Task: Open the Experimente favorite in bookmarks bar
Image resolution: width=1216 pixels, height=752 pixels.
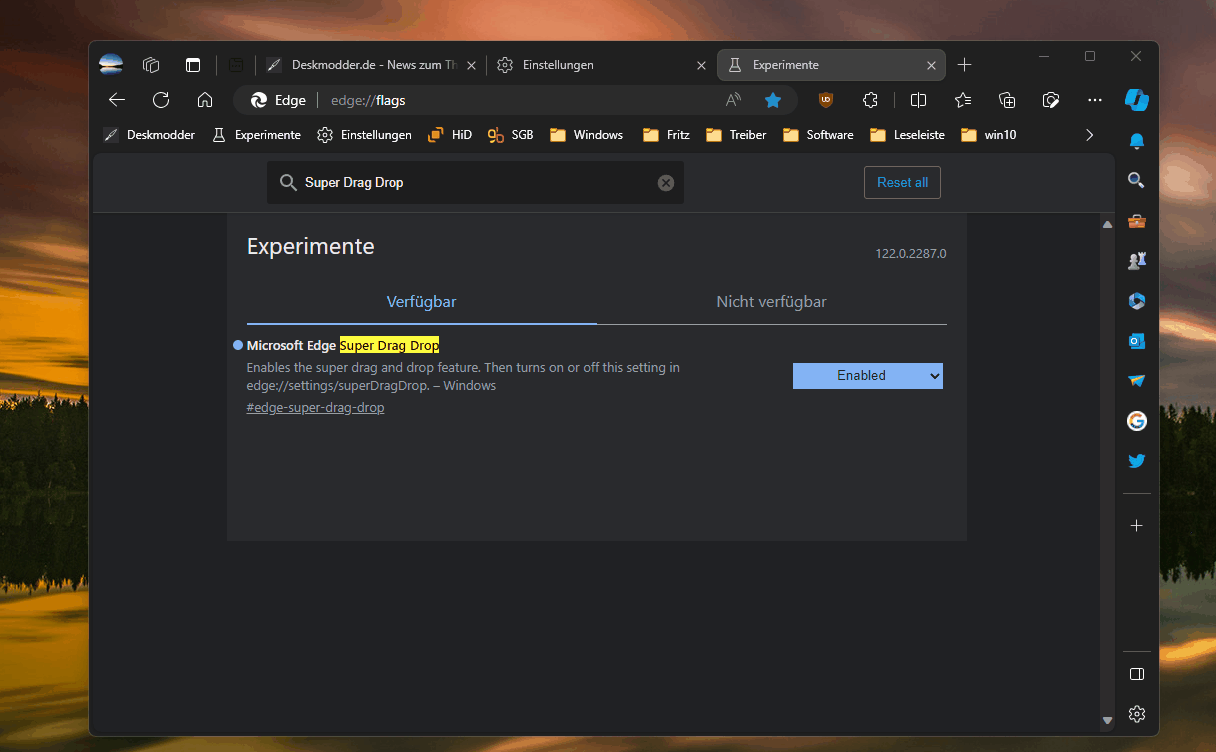Action: point(257,135)
